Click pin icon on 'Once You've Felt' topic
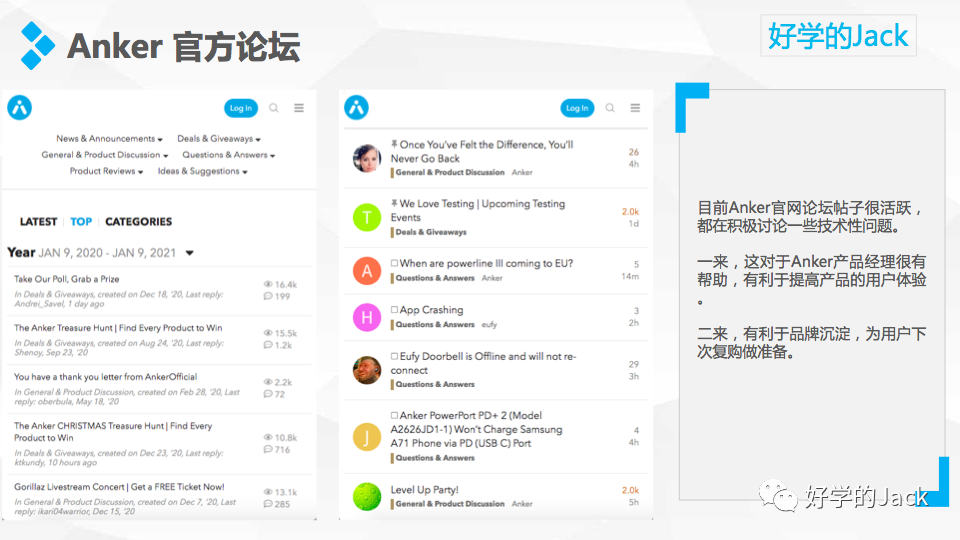 coord(394,144)
